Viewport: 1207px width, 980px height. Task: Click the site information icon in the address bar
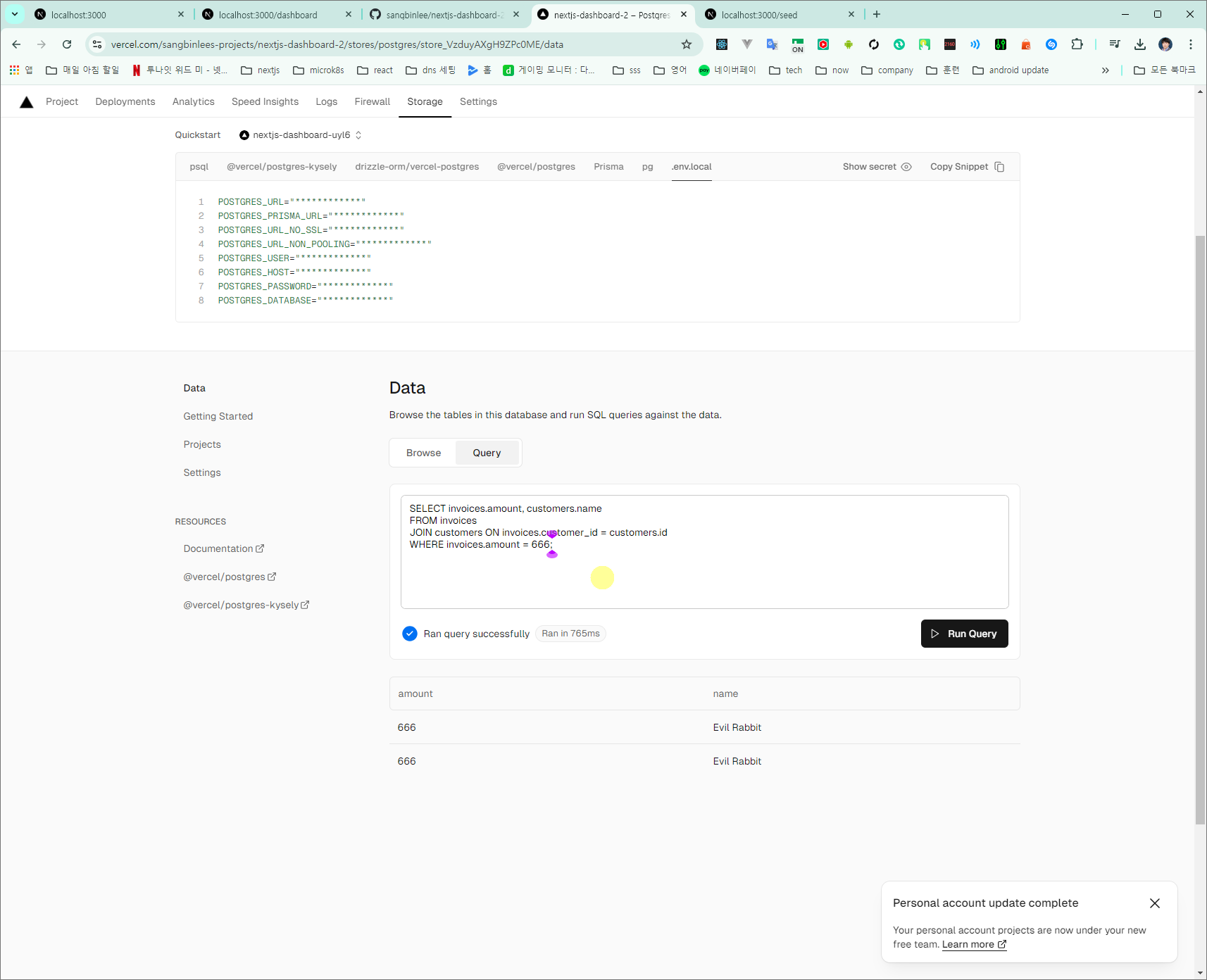tap(97, 44)
